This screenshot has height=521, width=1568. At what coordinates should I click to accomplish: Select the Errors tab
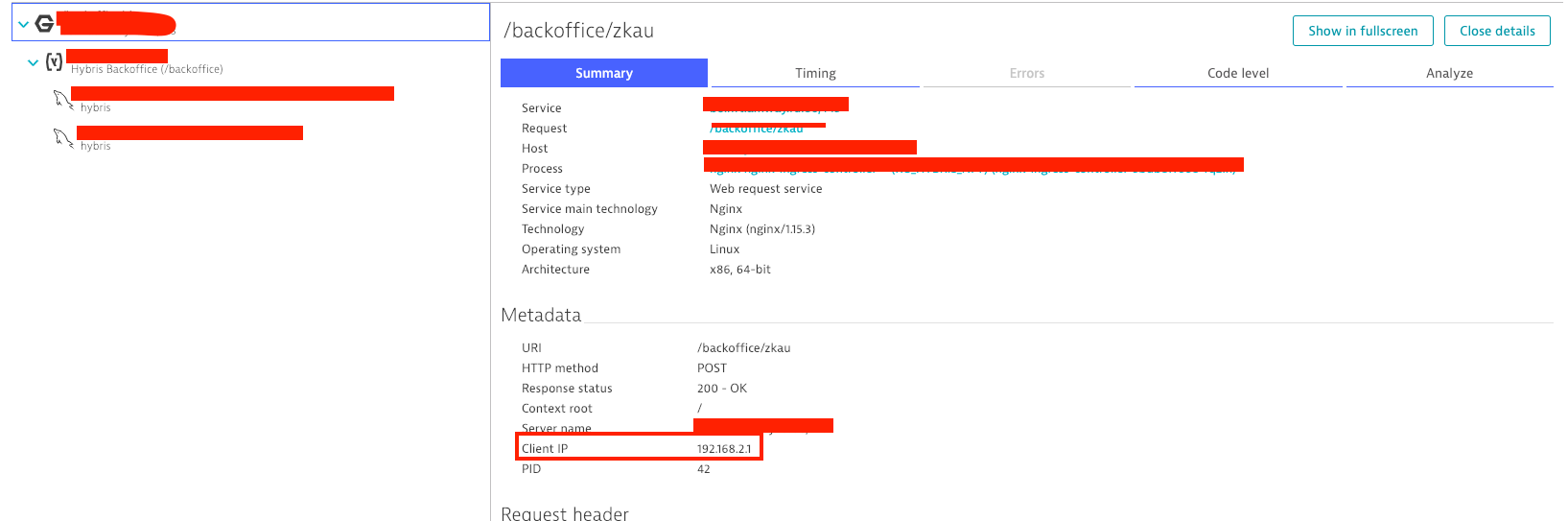[x=1026, y=73]
